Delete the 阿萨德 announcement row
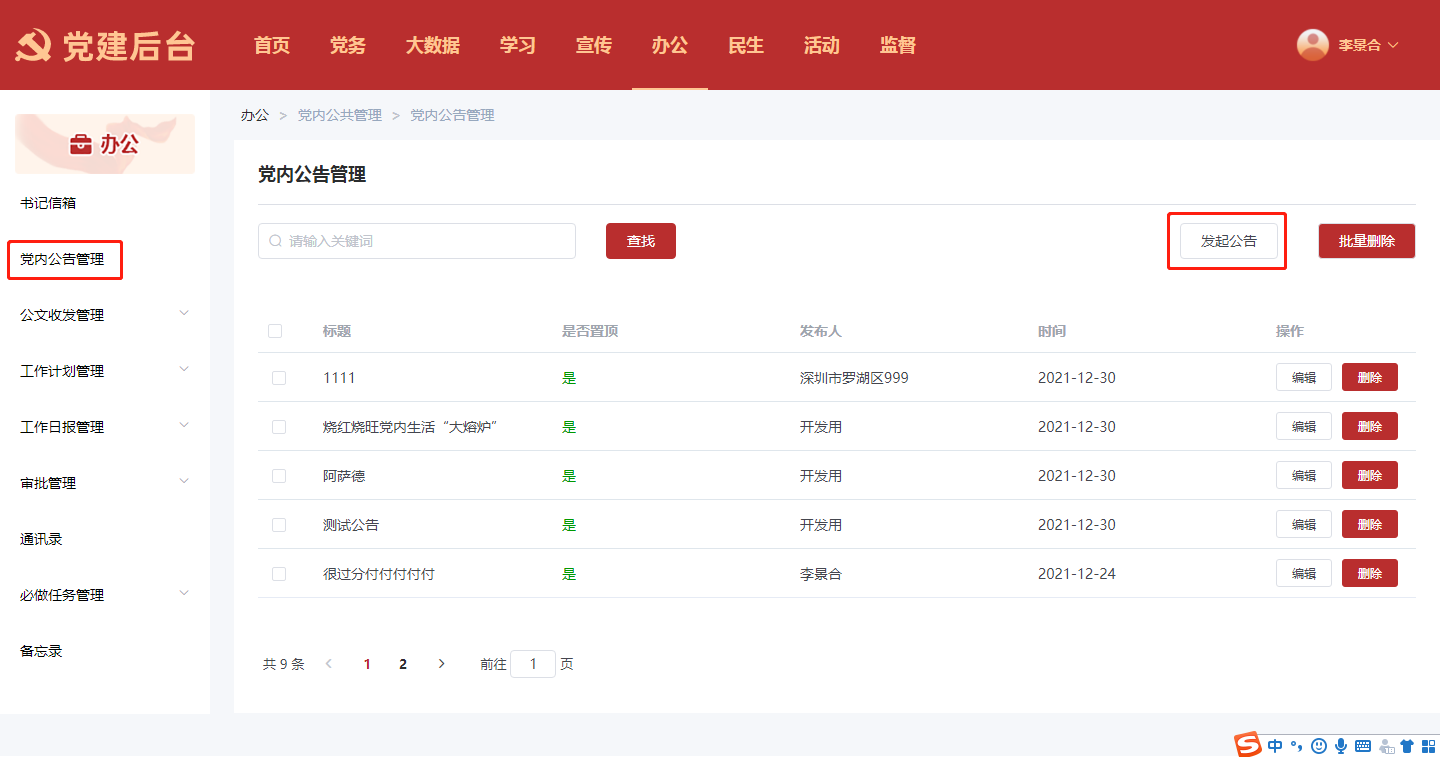1440x757 pixels. point(1369,475)
